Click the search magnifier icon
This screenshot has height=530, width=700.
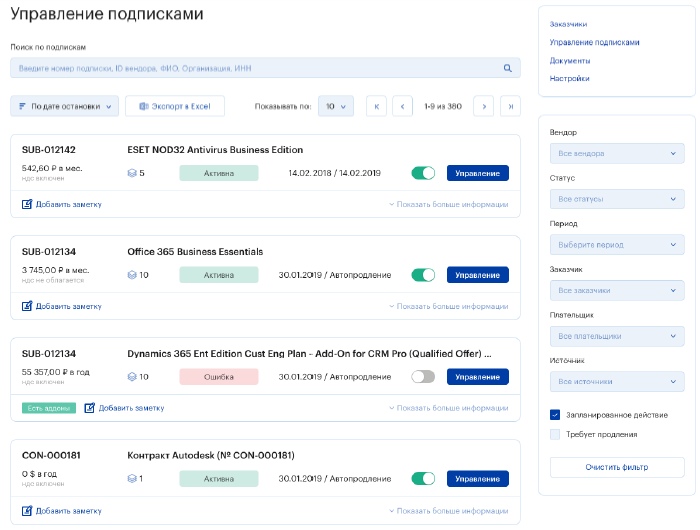[x=507, y=68]
